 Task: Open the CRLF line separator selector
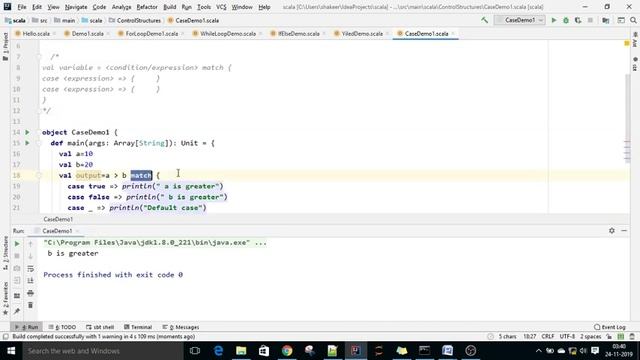point(548,337)
